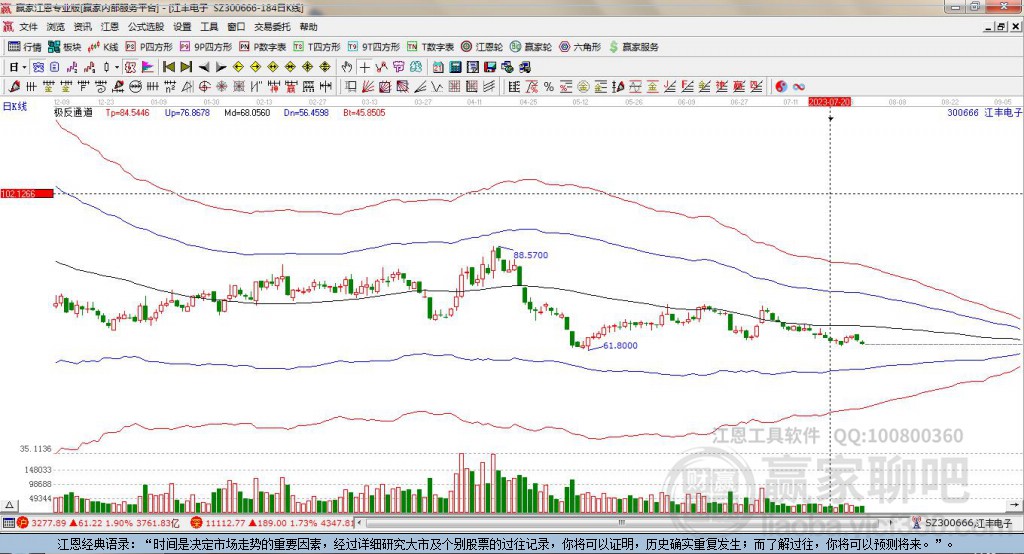The image size is (1024, 554).
Task: Open the 六角形 hexagon tool
Action: (x=580, y=47)
